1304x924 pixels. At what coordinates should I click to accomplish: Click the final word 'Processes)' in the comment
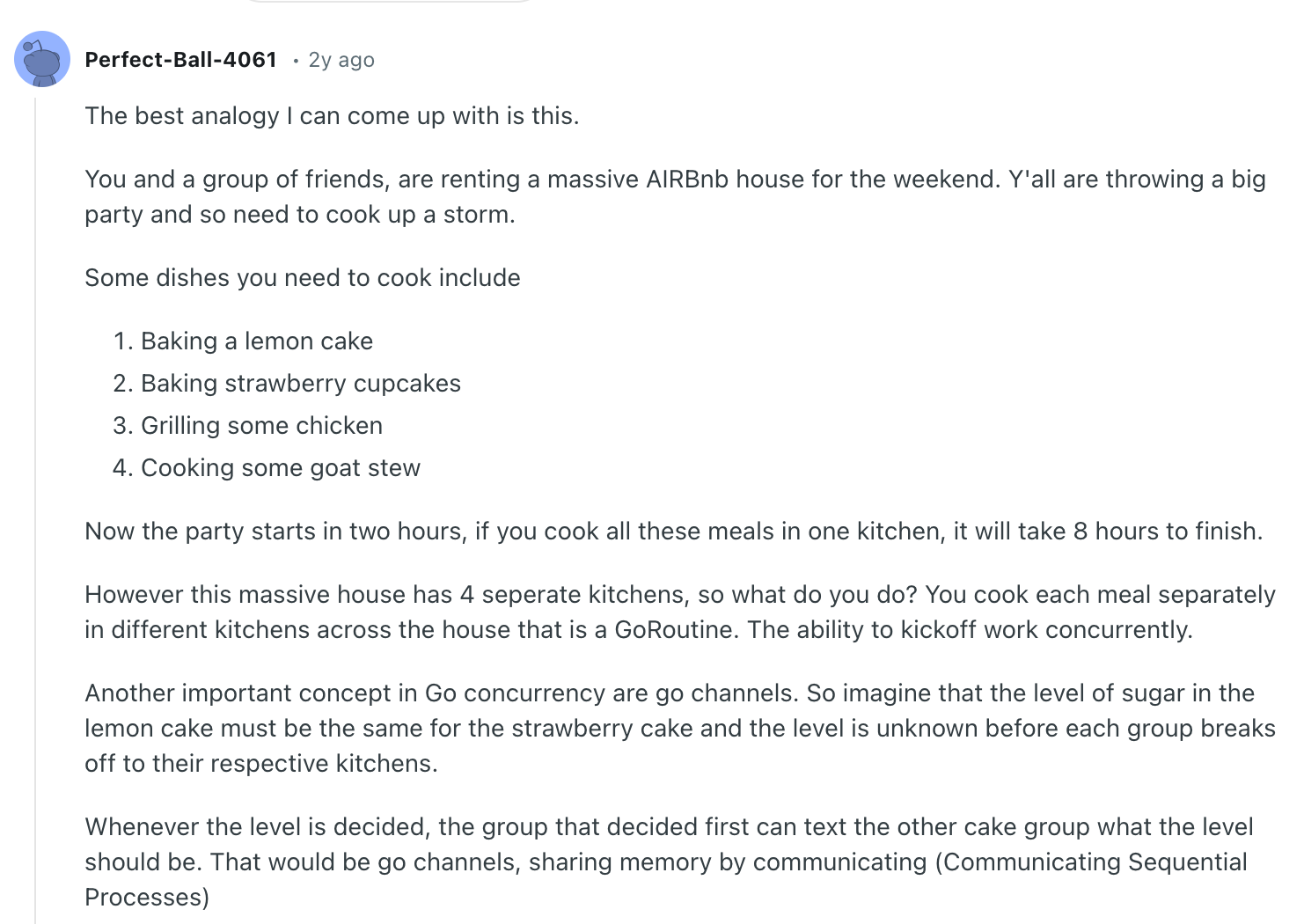click(x=147, y=897)
